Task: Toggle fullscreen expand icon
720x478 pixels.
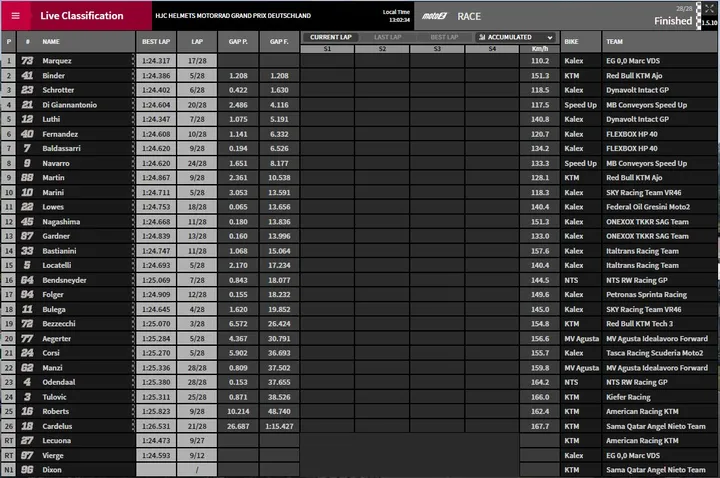Action: 709,8
